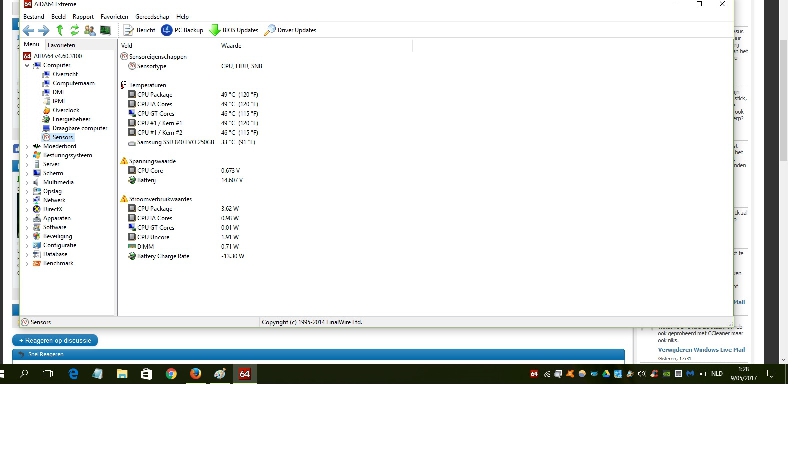Select the Sensortype row

[195, 66]
